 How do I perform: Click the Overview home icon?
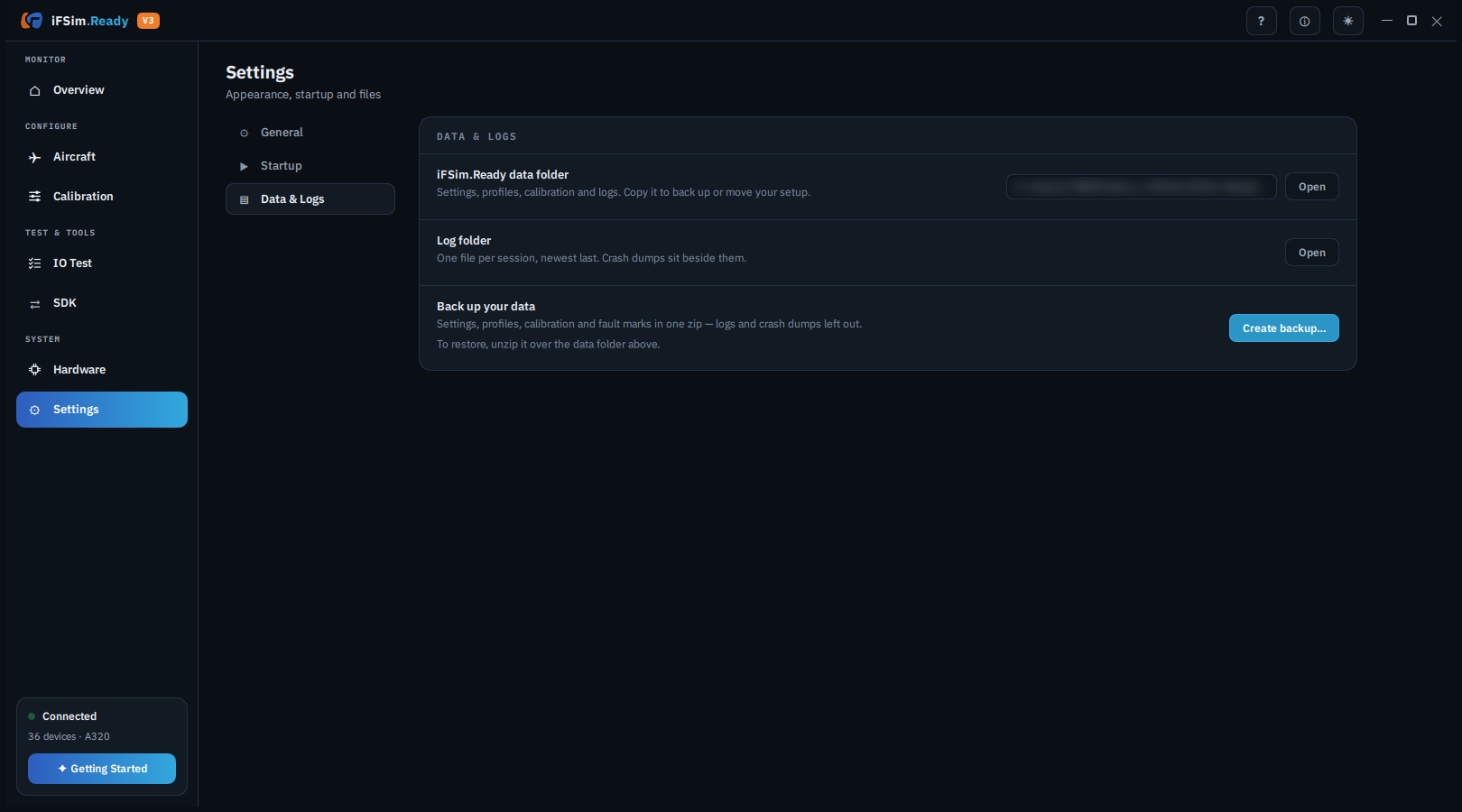35,90
